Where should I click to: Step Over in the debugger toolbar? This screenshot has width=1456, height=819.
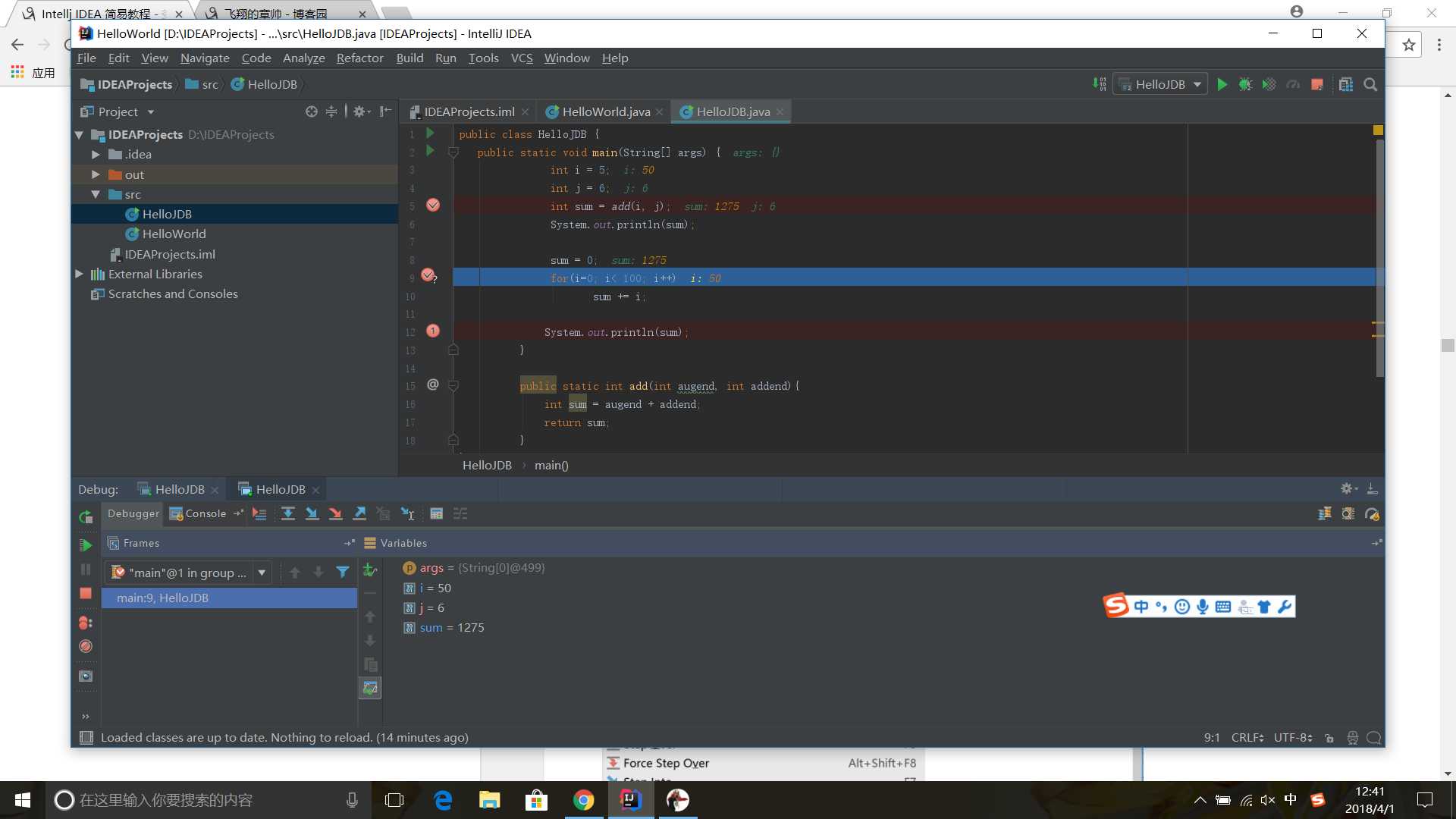point(288,514)
